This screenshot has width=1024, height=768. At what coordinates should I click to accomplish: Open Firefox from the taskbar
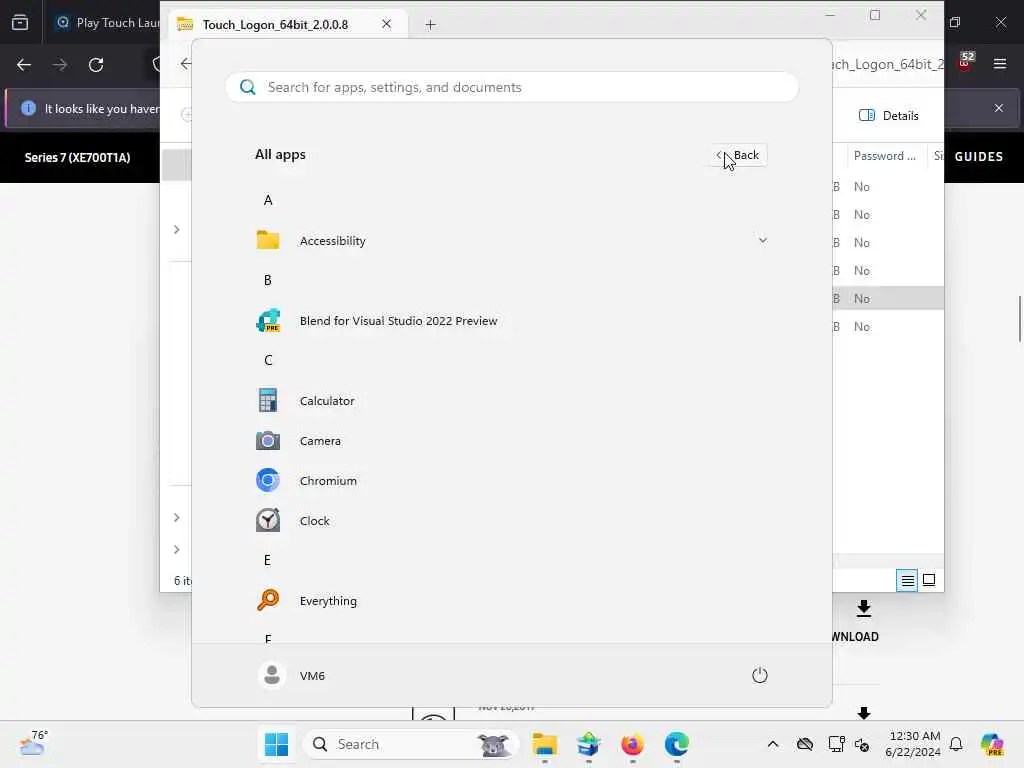click(632, 744)
